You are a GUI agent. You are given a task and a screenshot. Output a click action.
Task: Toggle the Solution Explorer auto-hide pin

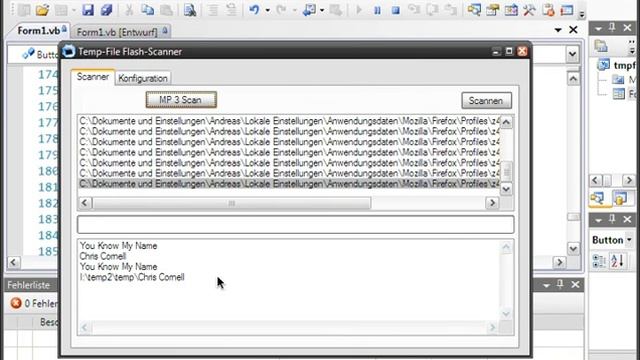pos(612,28)
